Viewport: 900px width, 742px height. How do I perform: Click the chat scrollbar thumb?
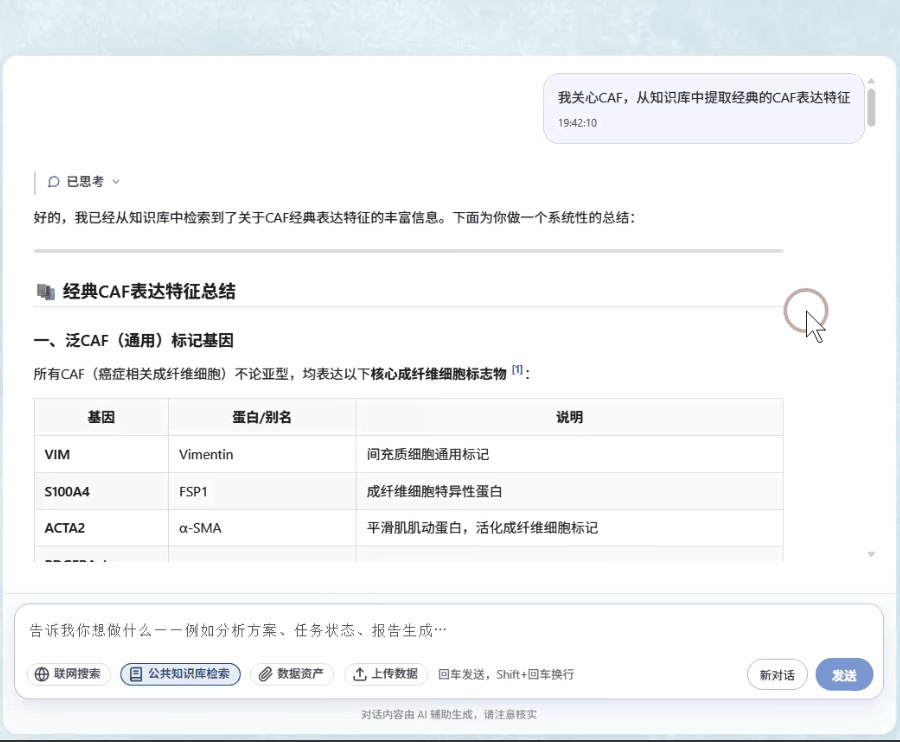(x=871, y=107)
